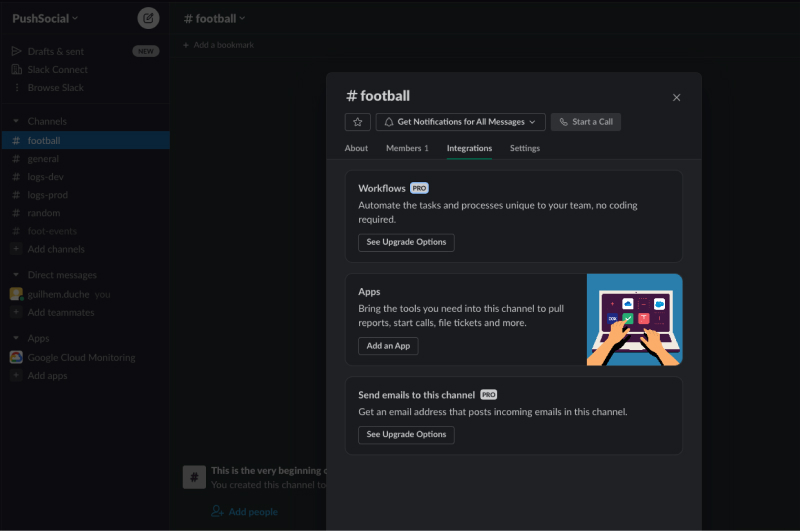The height and width of the screenshot is (531, 800).
Task: Click the hash icon beside logs-prod
Action: coord(16,195)
